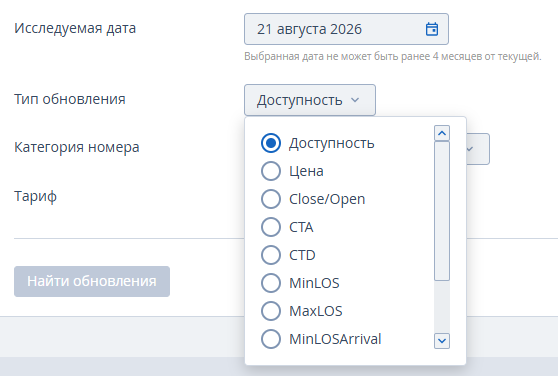Expand the Категория номера dropdown chevron

pos(469,149)
